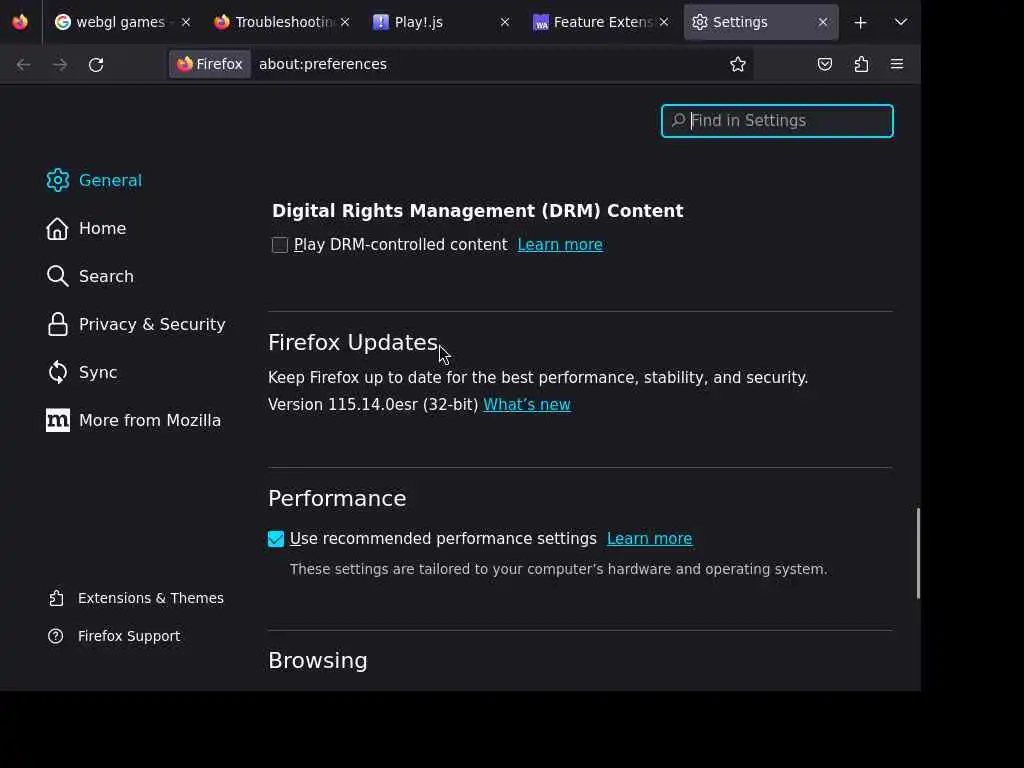1024x768 pixels.
Task: Uncheck Use recommended performance settings
Action: coord(276,539)
